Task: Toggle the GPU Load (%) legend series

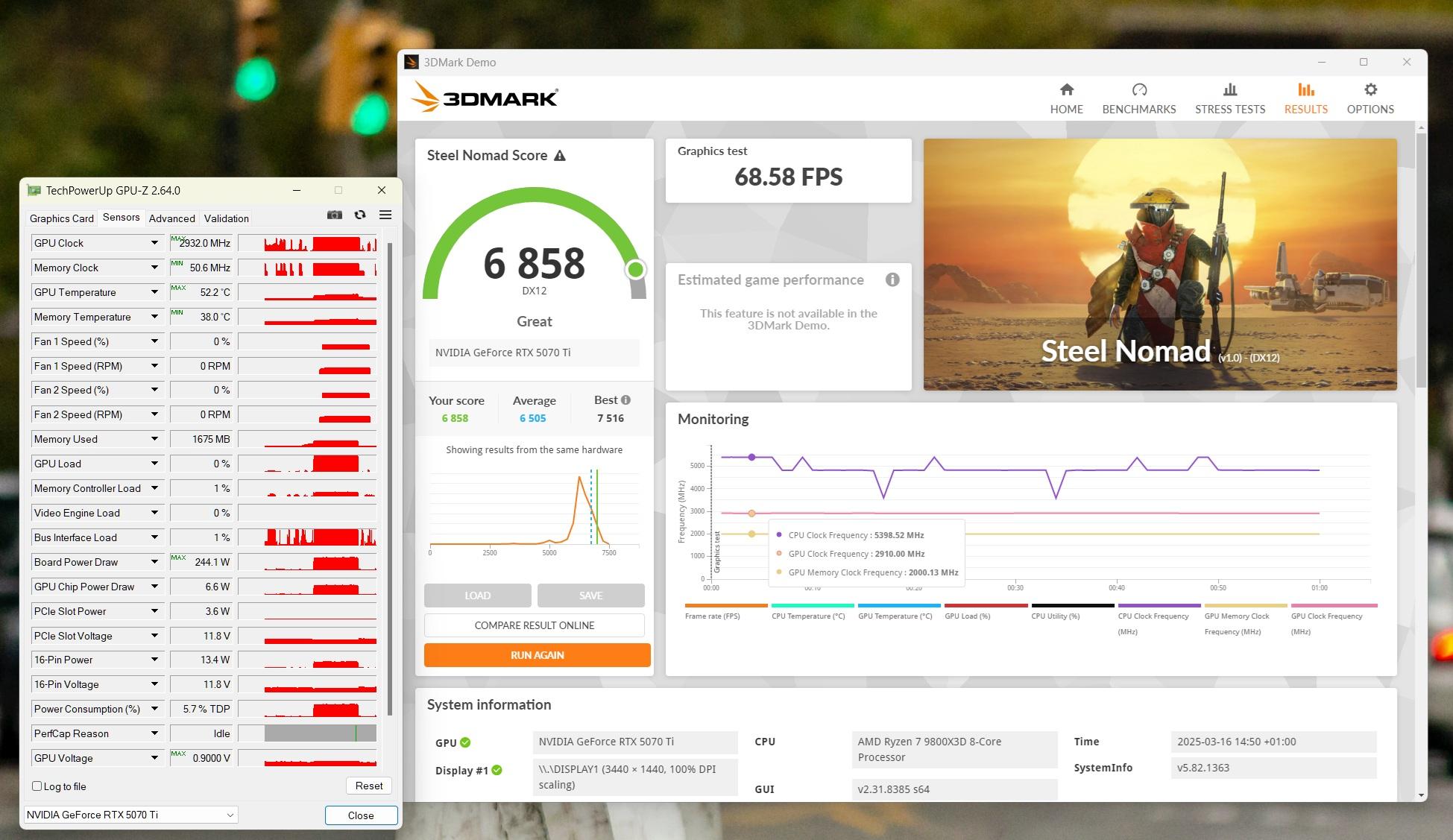Action: point(967,616)
